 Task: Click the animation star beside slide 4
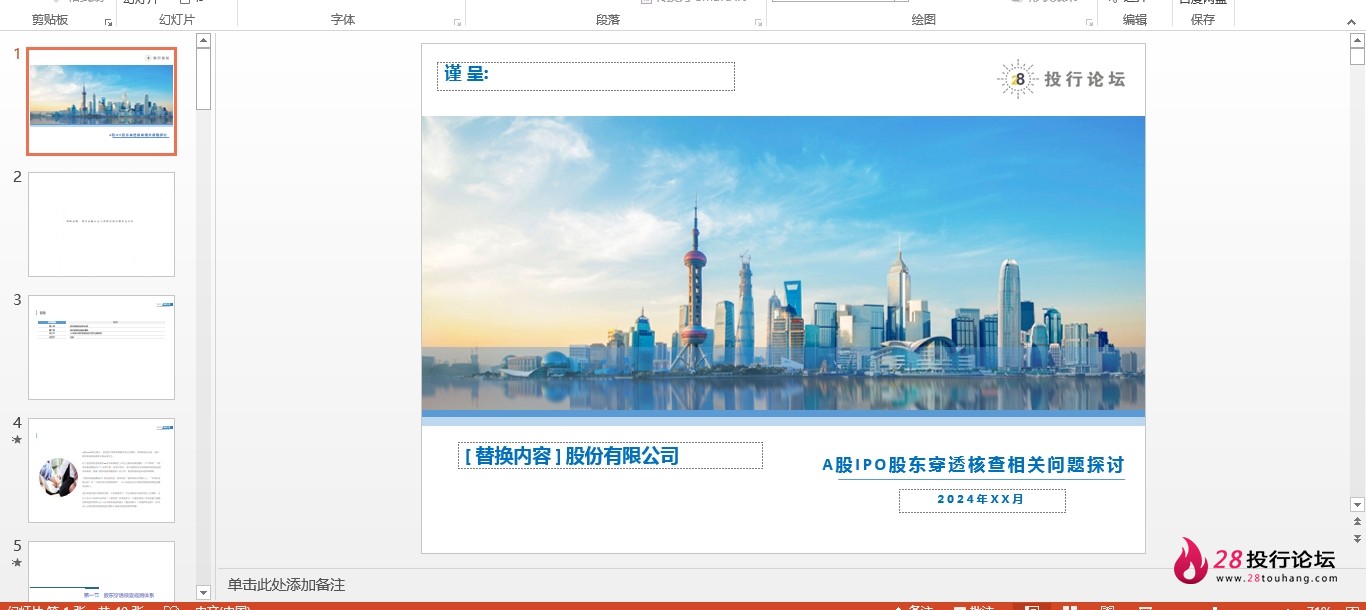coord(16,440)
